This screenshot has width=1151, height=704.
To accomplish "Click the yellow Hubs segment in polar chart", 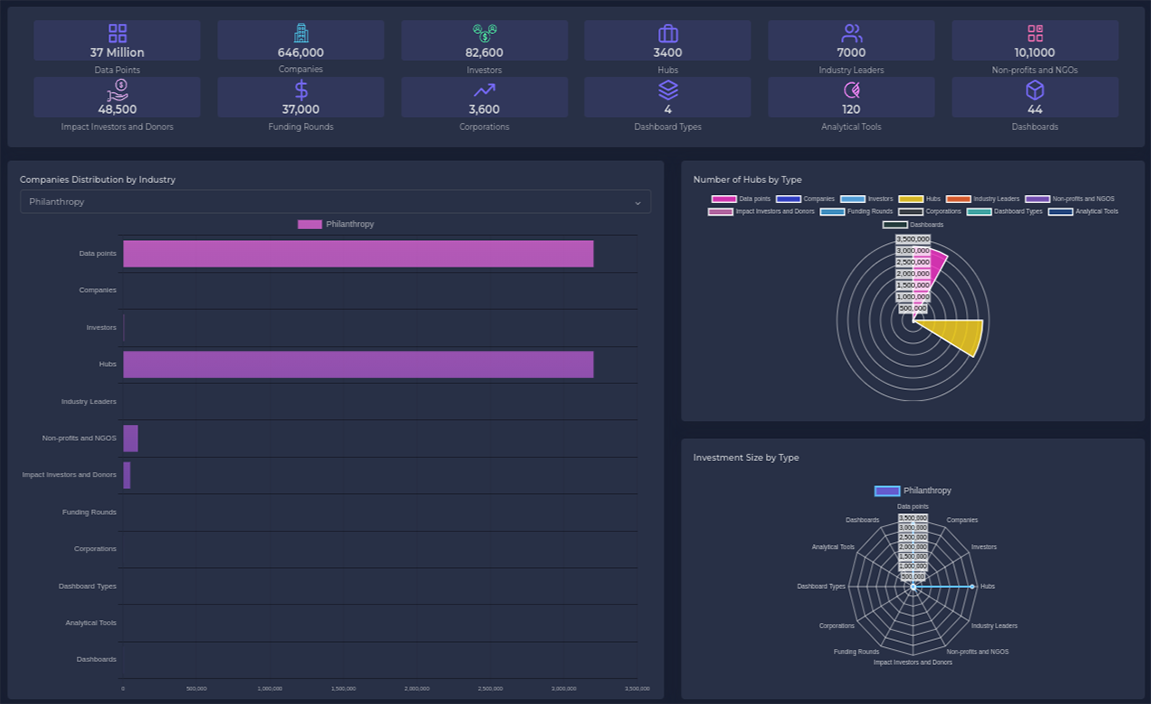I will tap(957, 336).
